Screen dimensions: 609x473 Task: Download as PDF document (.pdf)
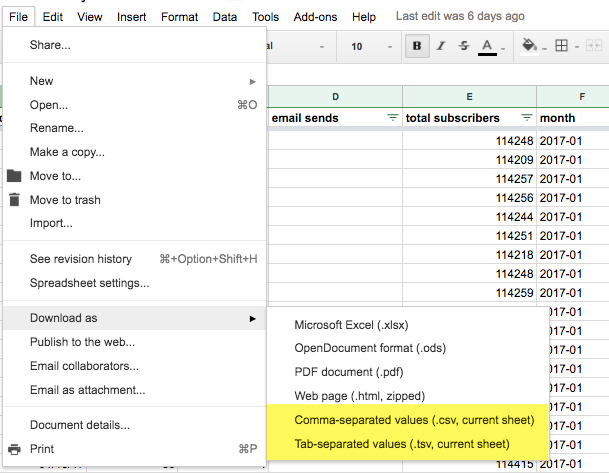[408, 372]
